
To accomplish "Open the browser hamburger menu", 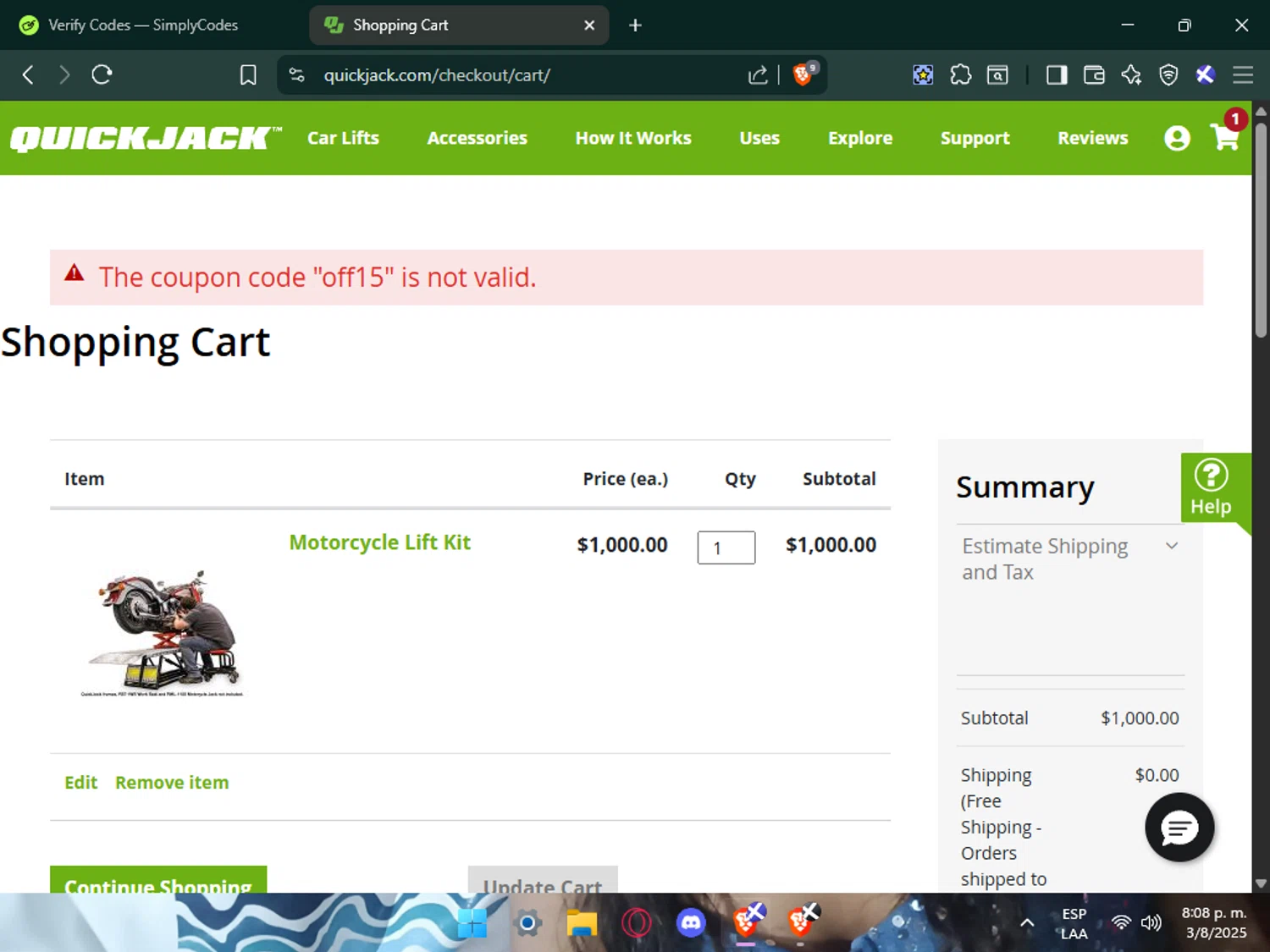I will 1243,75.
